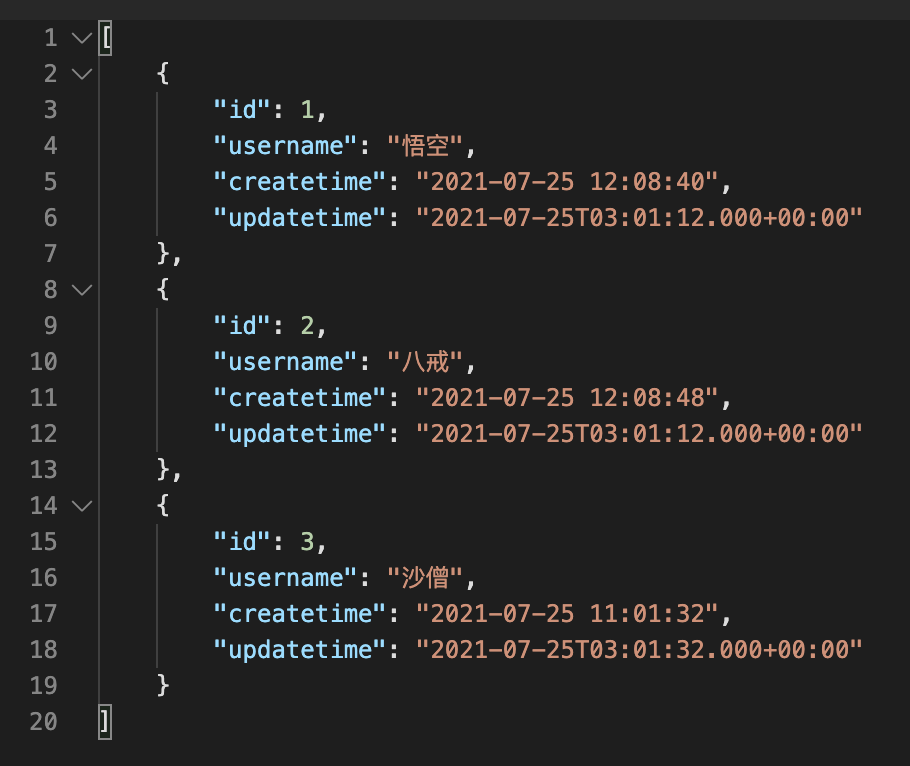
Task: Click the updatetime value ending 01:32.000+00:00
Action: click(x=639, y=650)
